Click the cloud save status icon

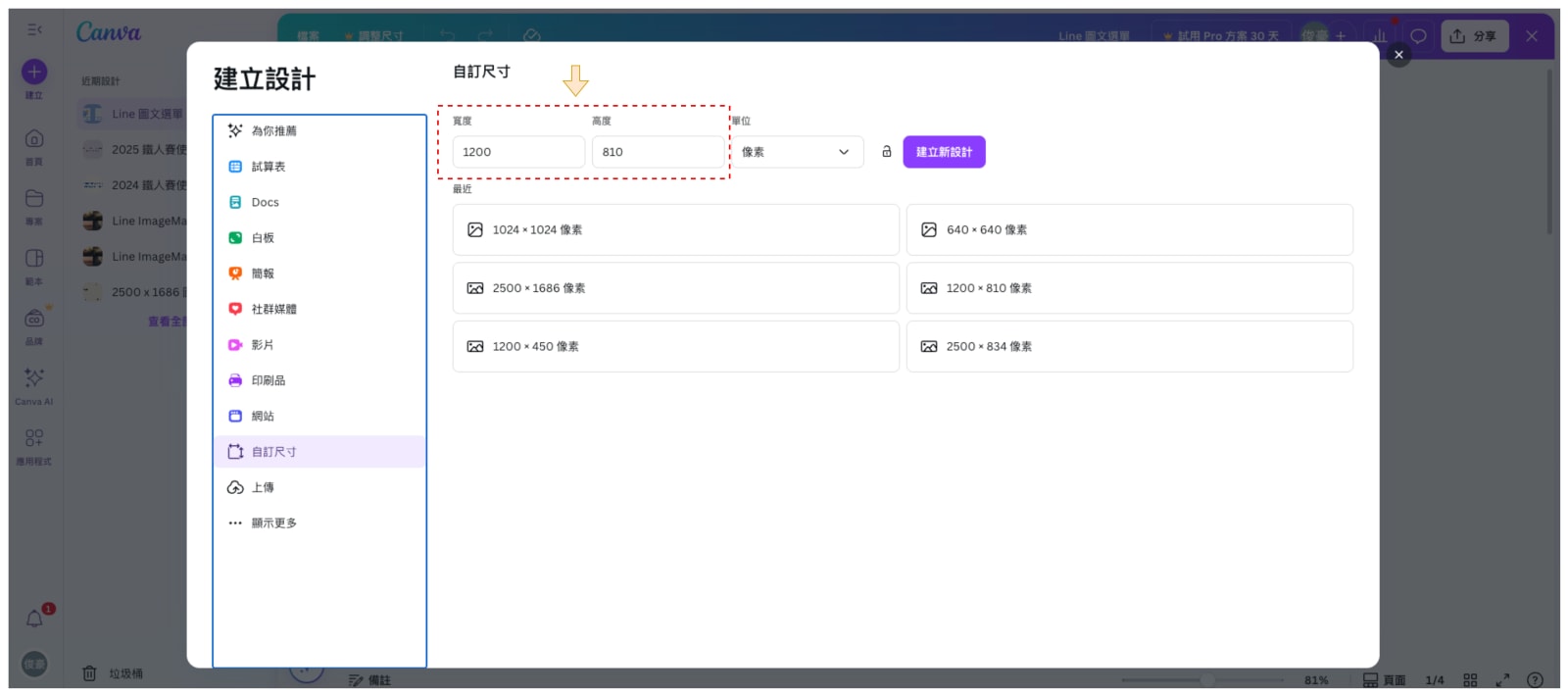tap(532, 36)
